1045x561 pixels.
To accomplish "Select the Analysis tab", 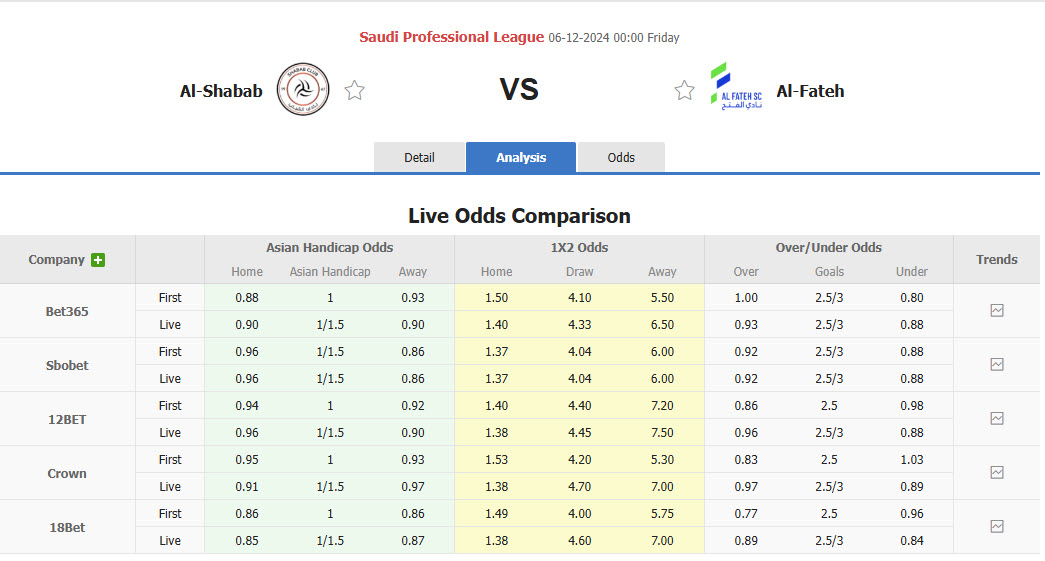I will 521,158.
